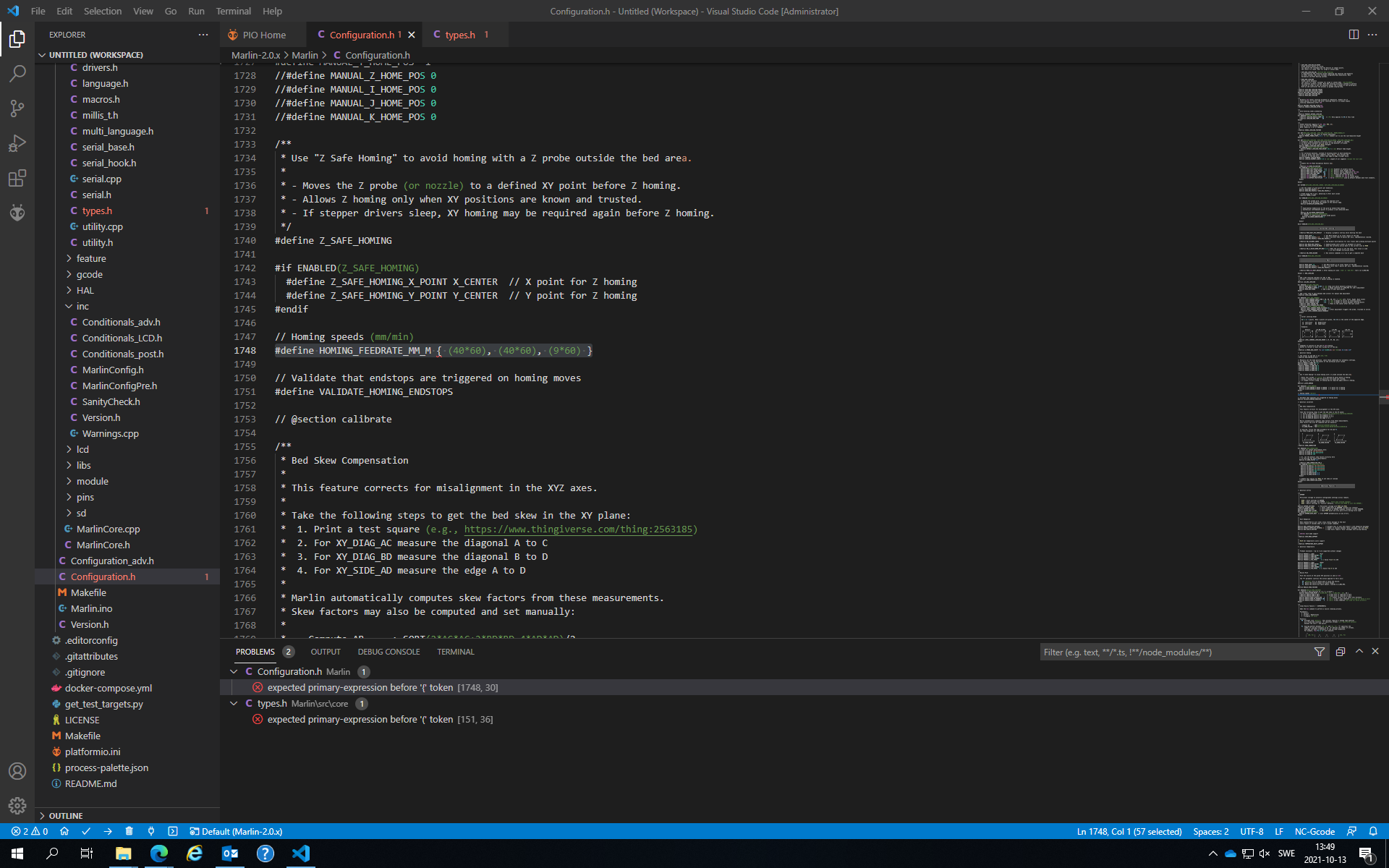Clean the build using the trash icon
The image size is (1389, 868).
click(x=129, y=831)
